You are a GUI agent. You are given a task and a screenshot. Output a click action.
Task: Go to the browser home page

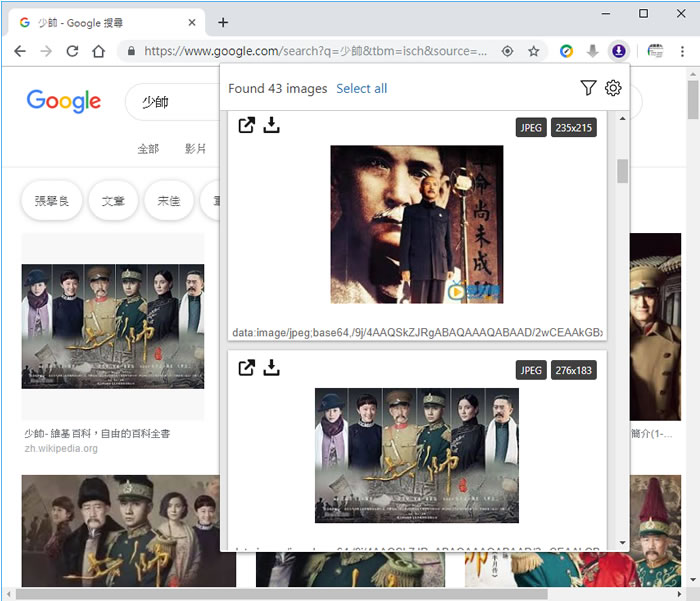click(x=99, y=51)
